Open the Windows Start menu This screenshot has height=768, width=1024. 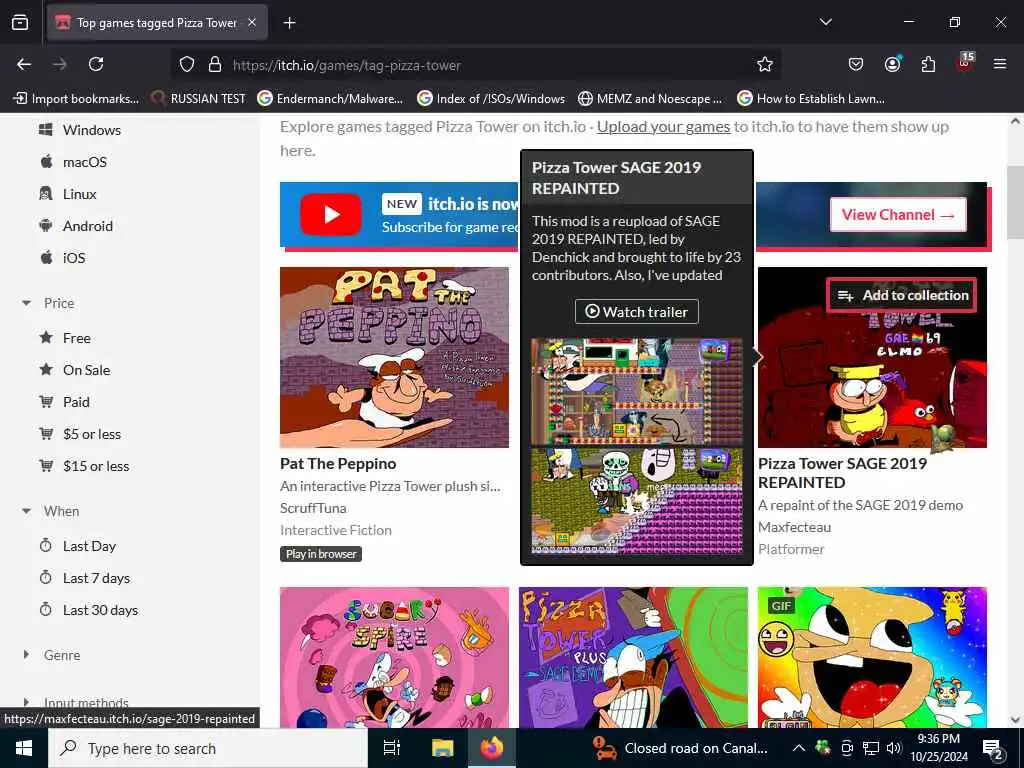(x=24, y=748)
